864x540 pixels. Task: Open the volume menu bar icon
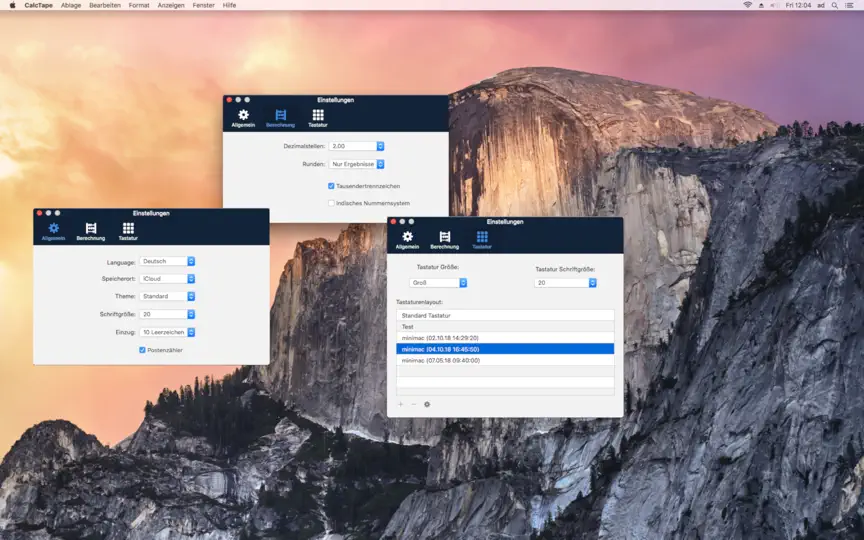(775, 5)
